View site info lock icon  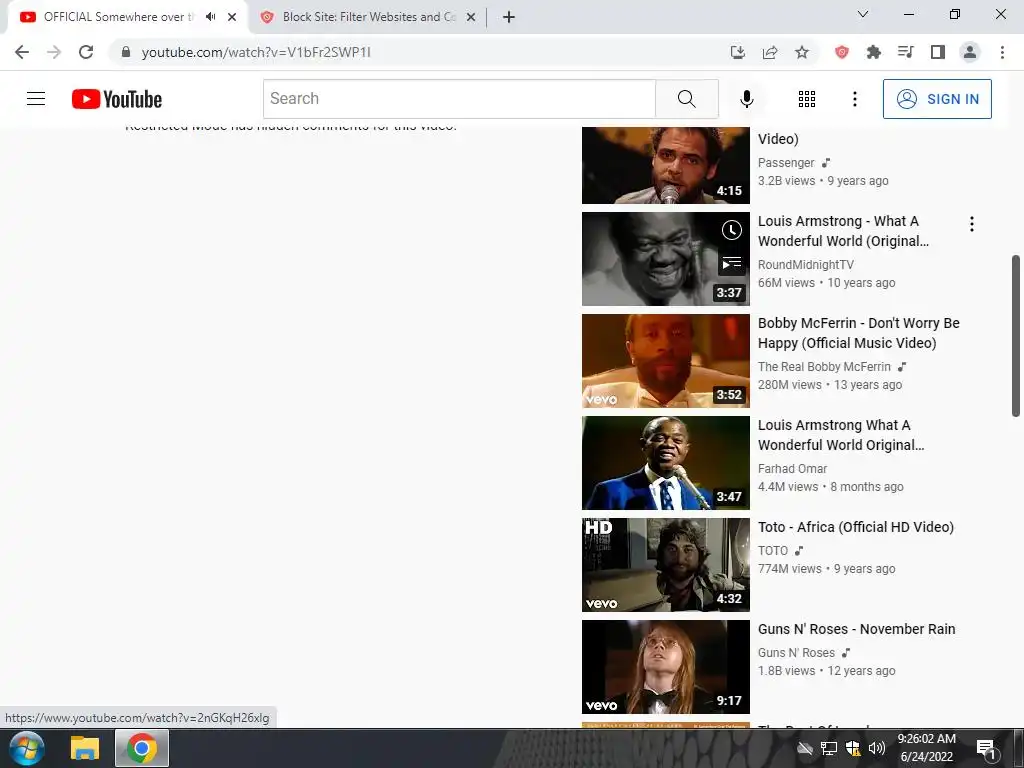pyautogui.click(x=126, y=52)
